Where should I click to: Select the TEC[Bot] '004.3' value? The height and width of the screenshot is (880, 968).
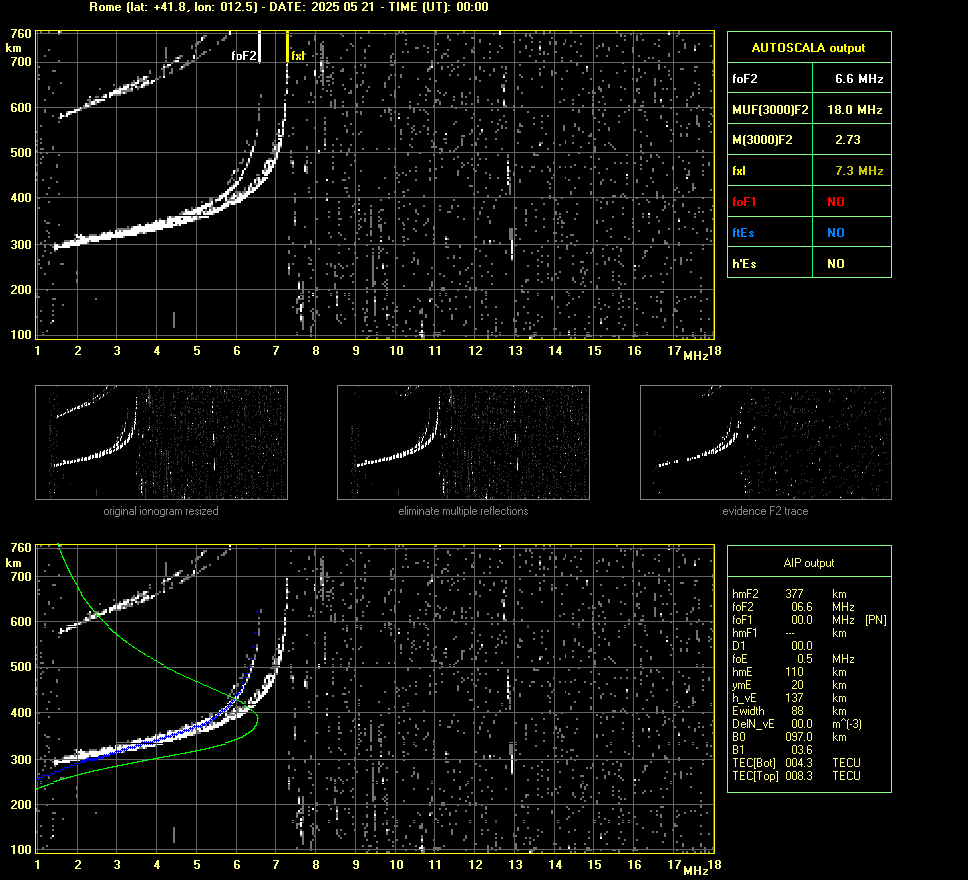[x=798, y=762]
